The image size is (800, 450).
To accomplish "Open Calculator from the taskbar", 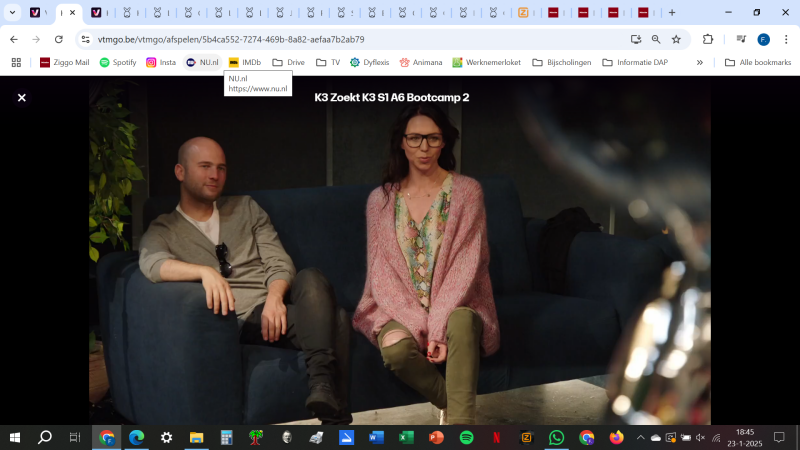I will pos(227,437).
